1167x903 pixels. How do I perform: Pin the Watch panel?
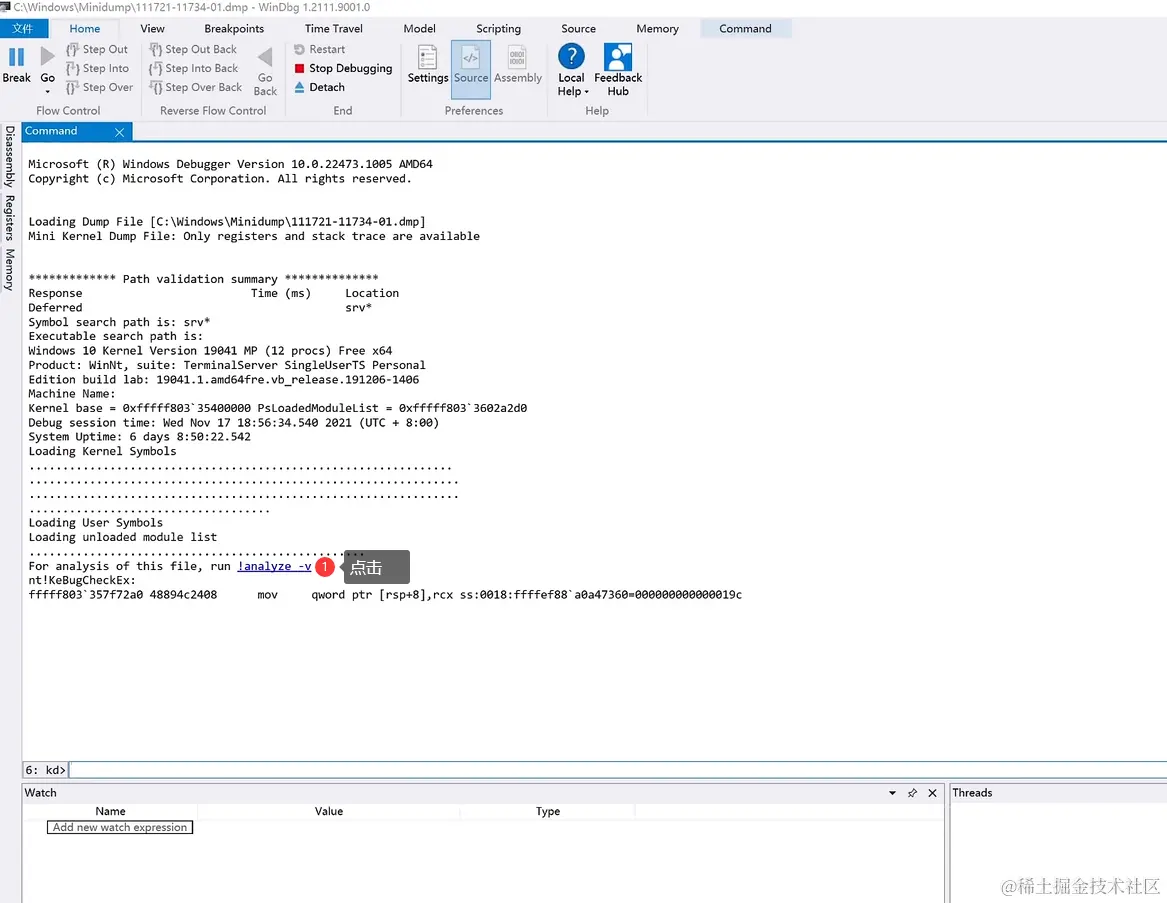(x=912, y=793)
